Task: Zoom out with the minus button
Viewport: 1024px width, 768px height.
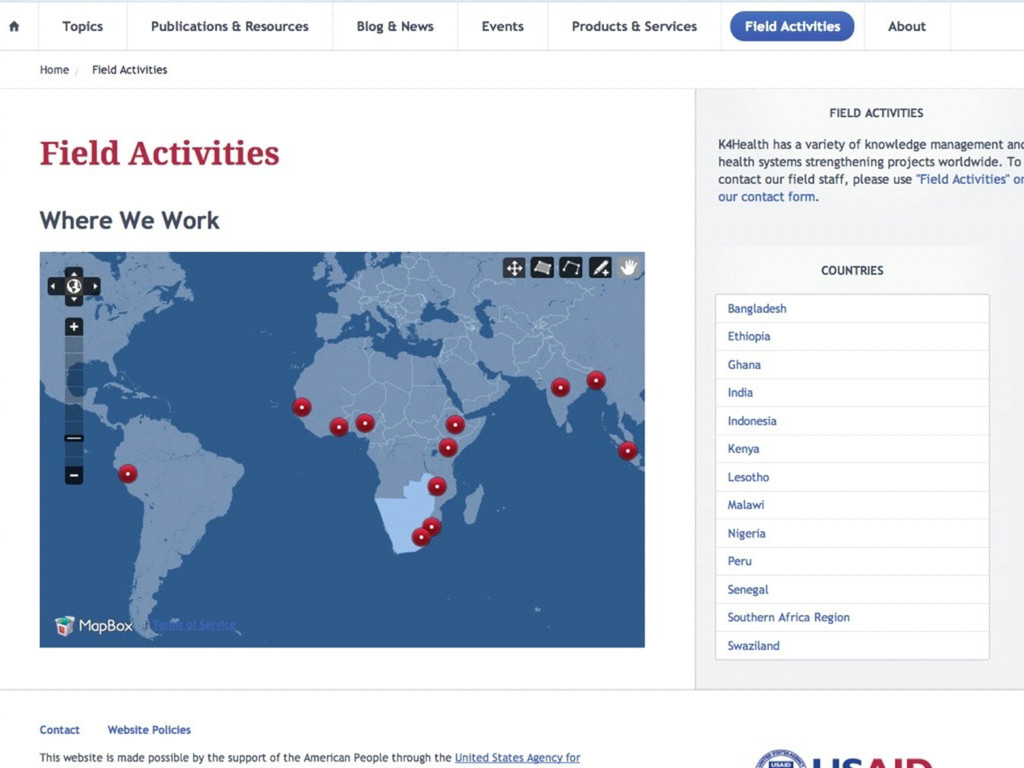Action: pos(74,475)
